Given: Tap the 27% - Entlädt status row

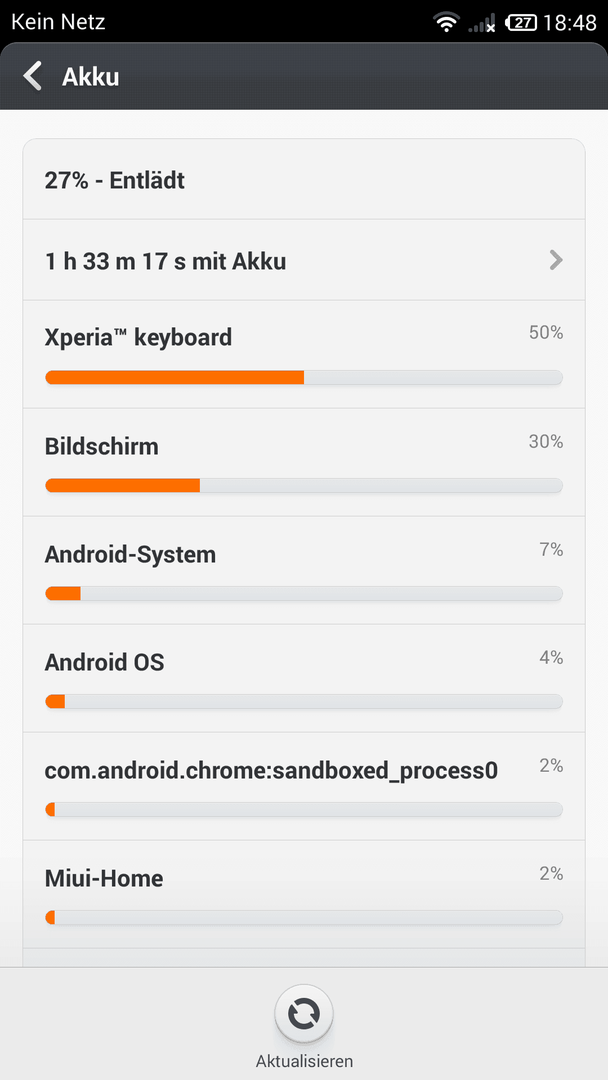Looking at the screenshot, I should (x=304, y=180).
